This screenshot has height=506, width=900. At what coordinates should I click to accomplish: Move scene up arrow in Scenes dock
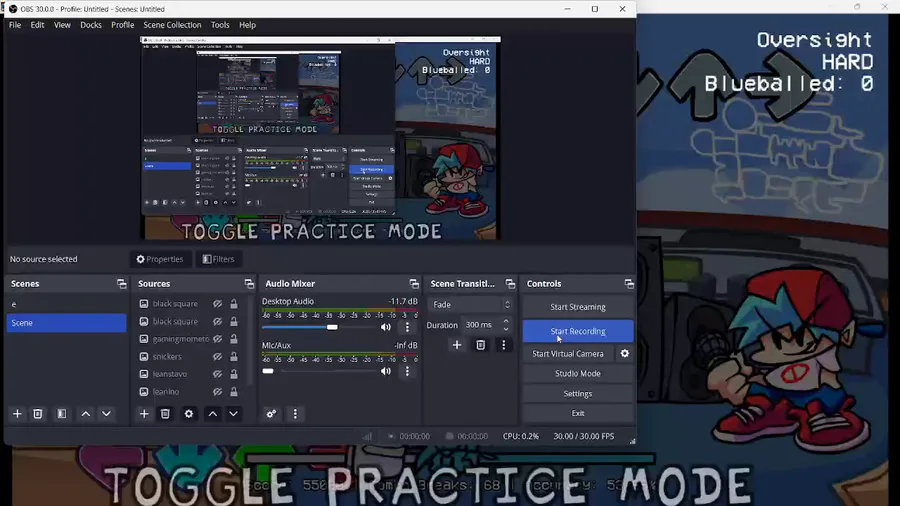[x=86, y=414]
